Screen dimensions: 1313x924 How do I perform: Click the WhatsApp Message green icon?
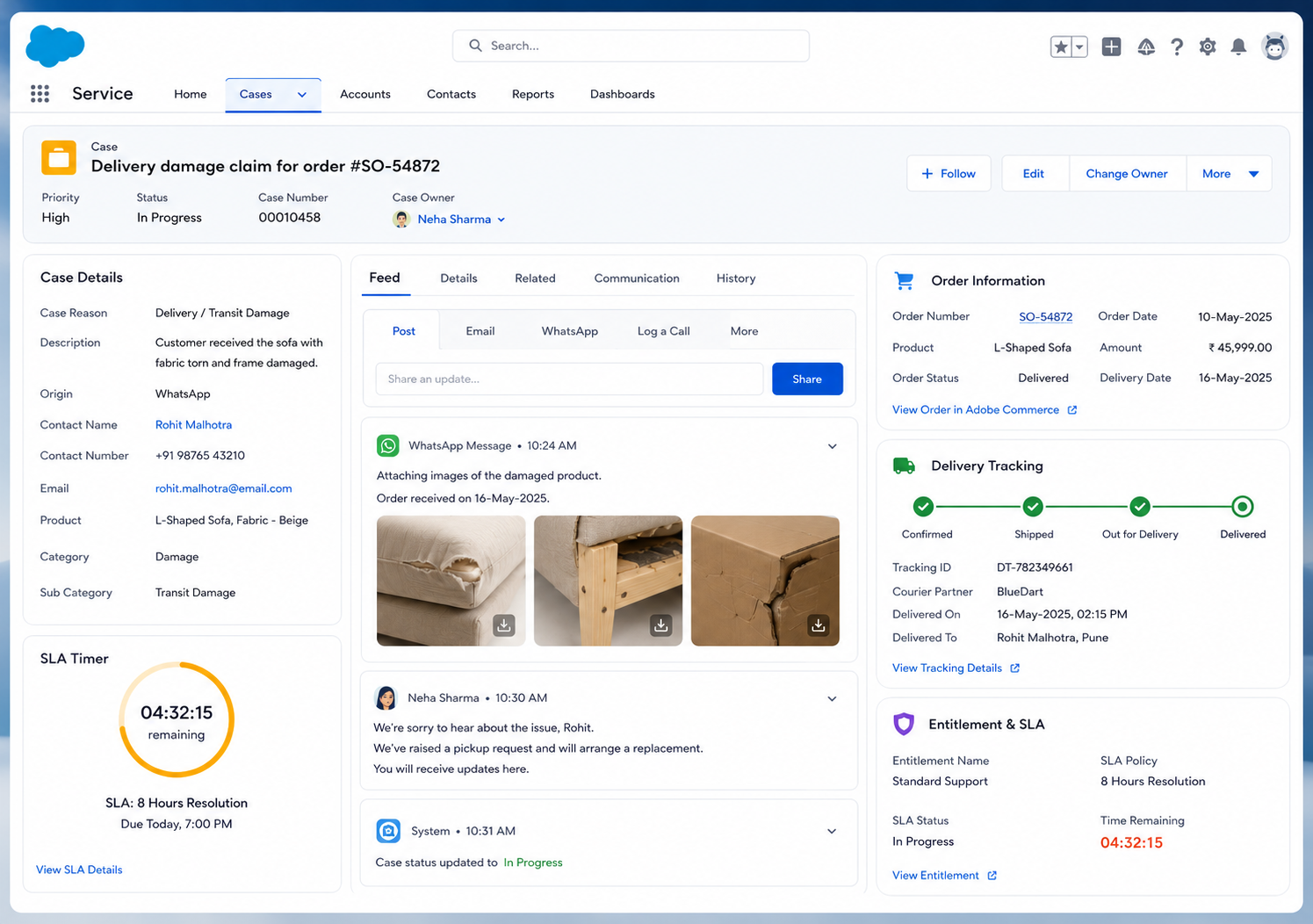[x=387, y=445]
